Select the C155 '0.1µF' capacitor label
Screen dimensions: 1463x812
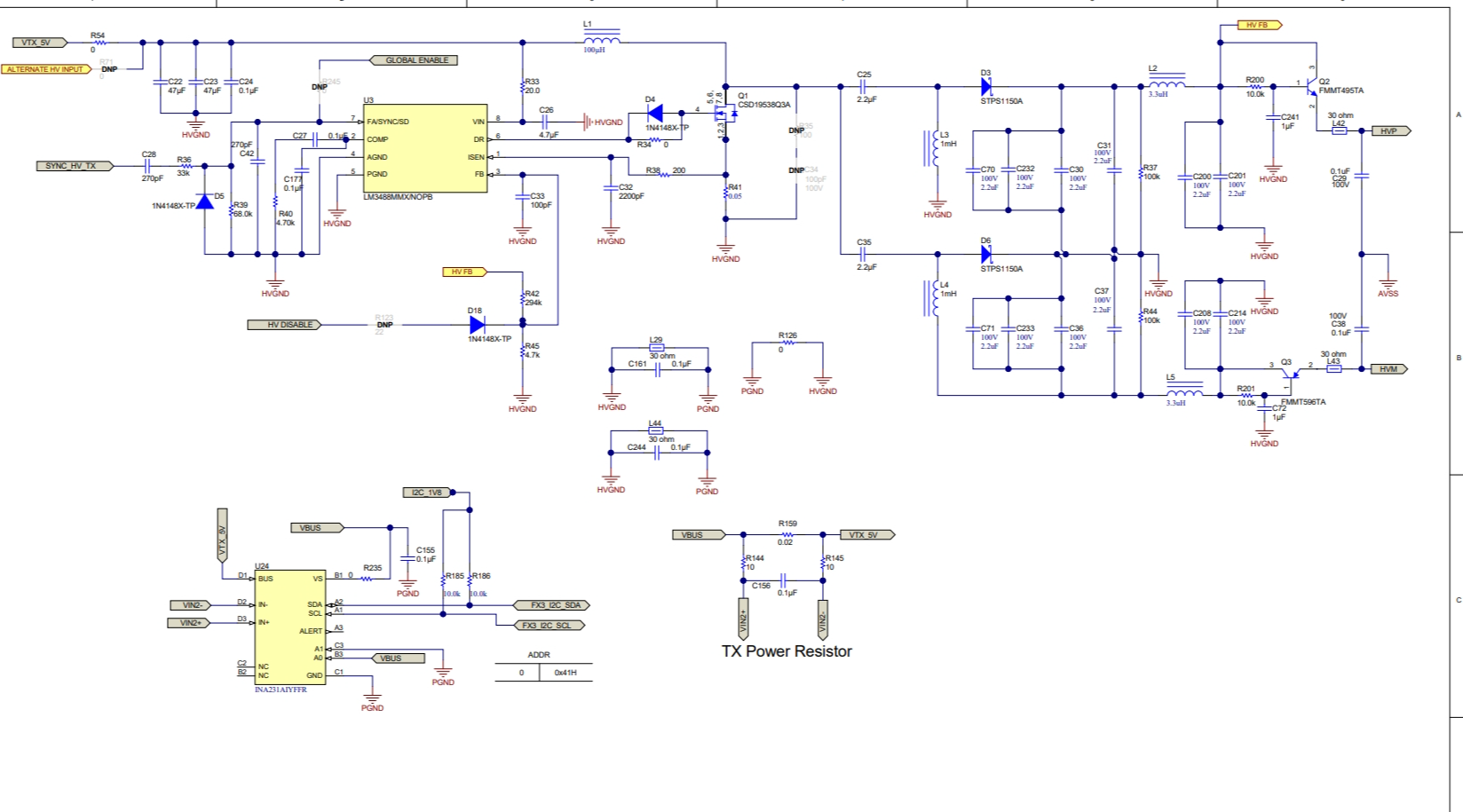(x=426, y=559)
